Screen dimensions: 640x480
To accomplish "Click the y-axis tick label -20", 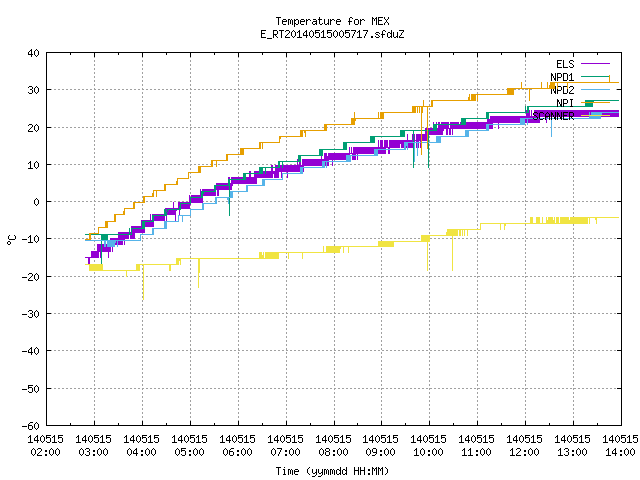I will [31, 277].
